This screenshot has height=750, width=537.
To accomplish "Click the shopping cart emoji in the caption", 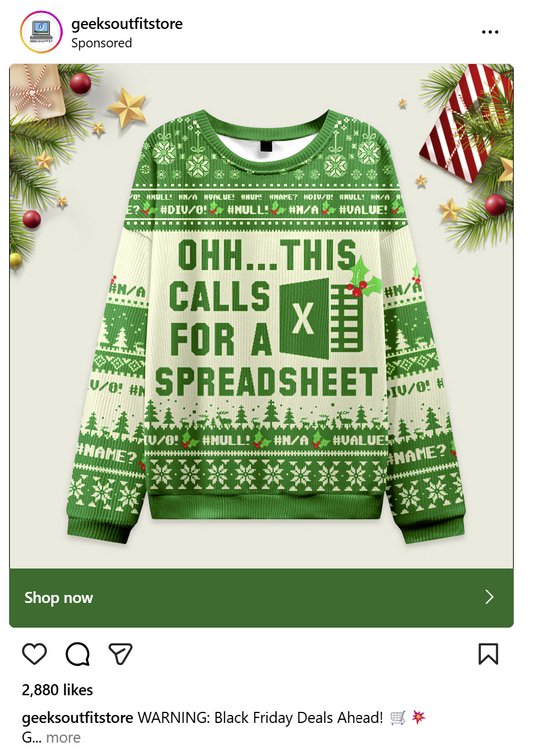I will [x=398, y=717].
